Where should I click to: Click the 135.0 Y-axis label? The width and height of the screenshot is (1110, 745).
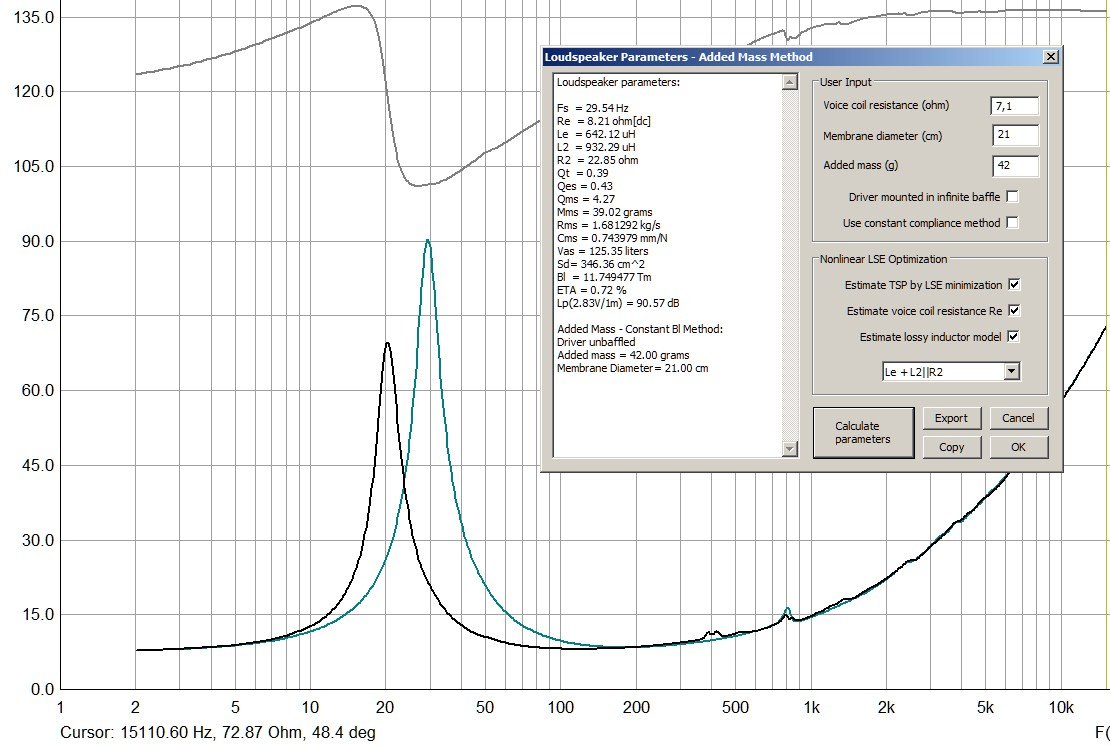pos(34,17)
